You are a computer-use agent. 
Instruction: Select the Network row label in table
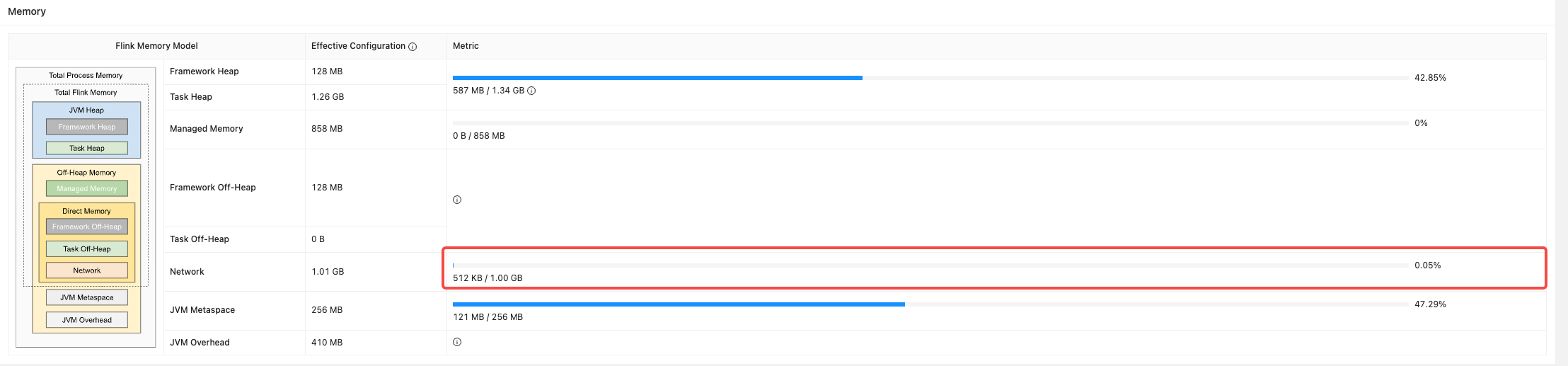[x=187, y=272]
